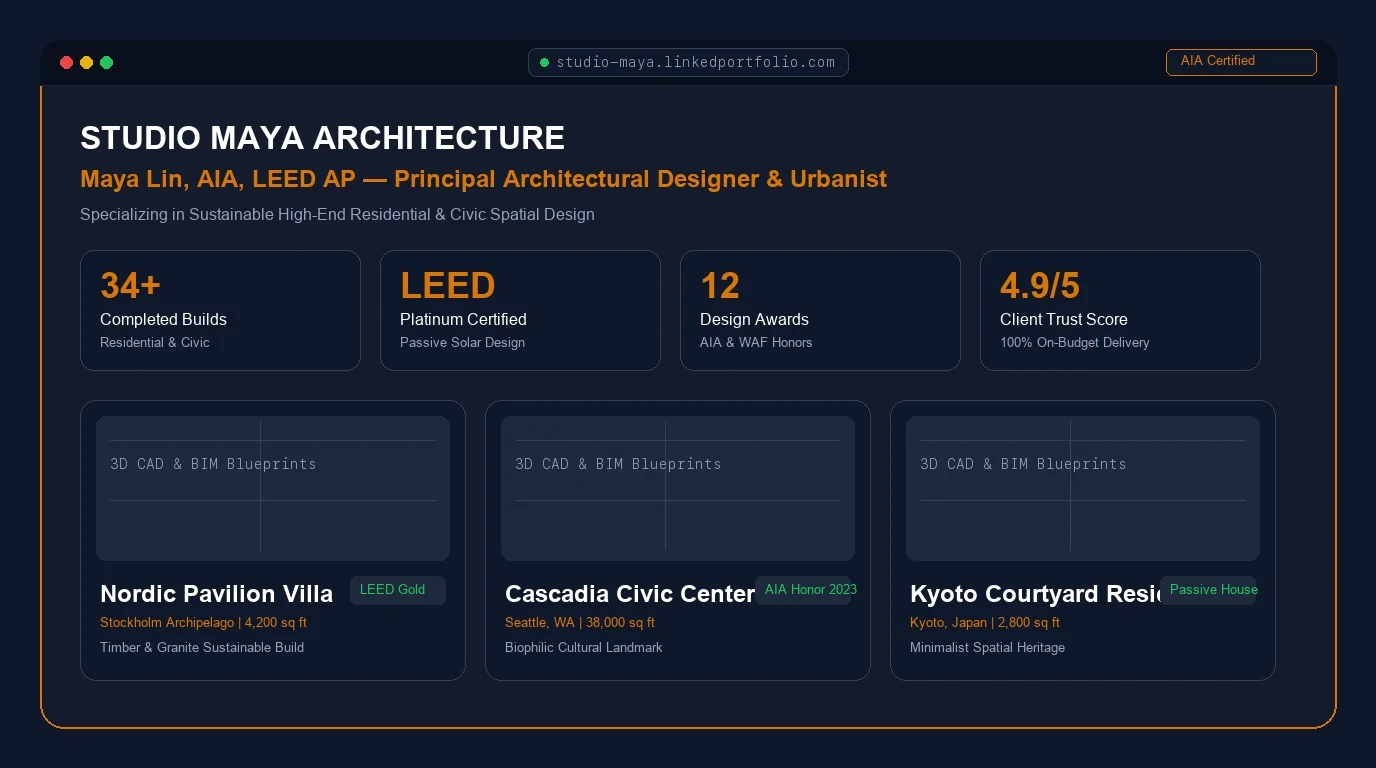Click the studio-maya.linkedportfolio.com address bar
The width and height of the screenshot is (1376, 768).
point(688,62)
